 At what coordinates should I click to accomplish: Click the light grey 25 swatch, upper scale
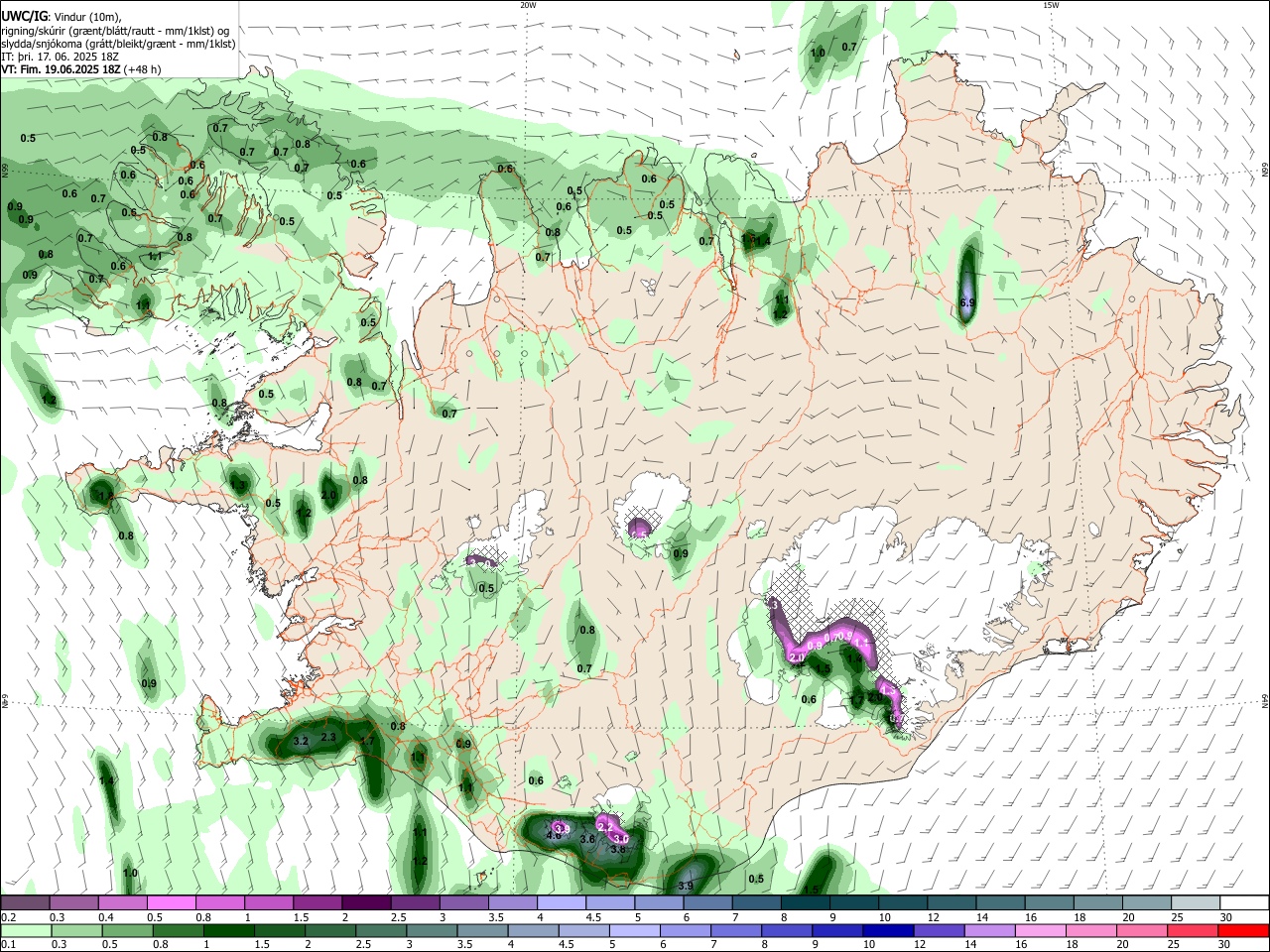[1197, 902]
